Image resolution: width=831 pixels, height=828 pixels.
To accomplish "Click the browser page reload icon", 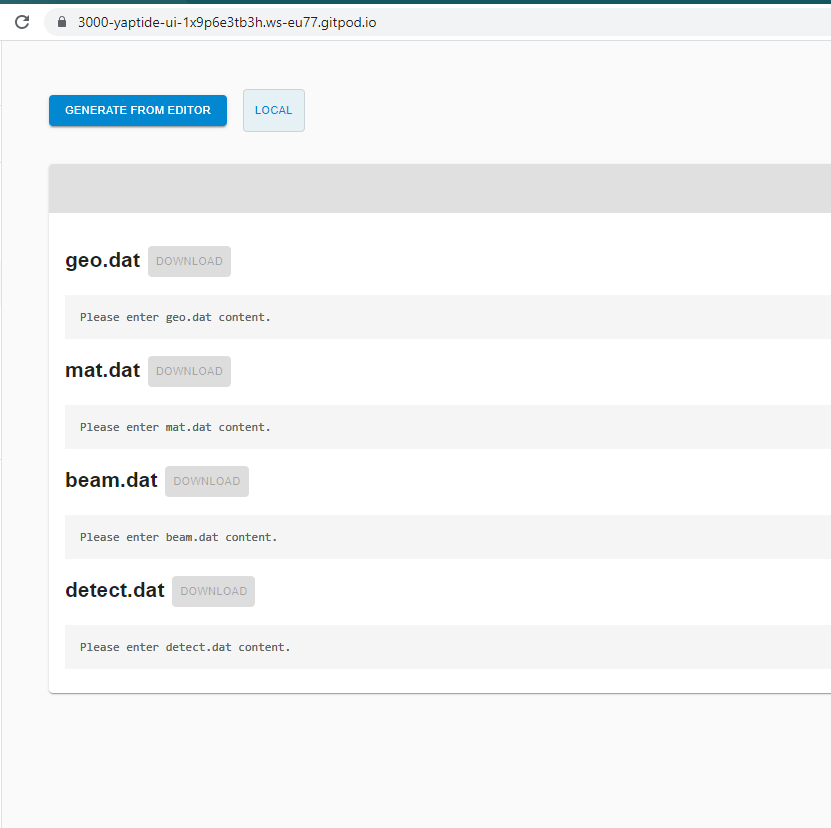I will point(21,22).
